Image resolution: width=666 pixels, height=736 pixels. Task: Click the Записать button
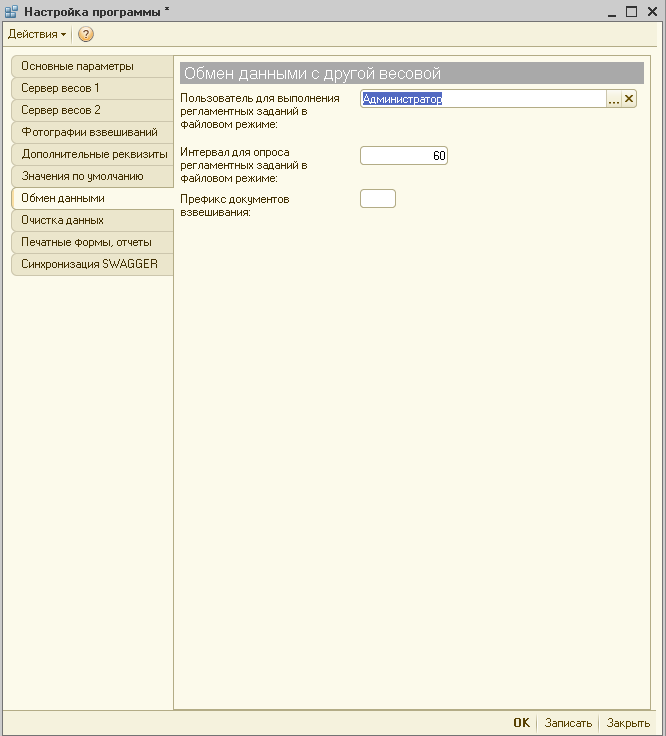click(x=568, y=723)
